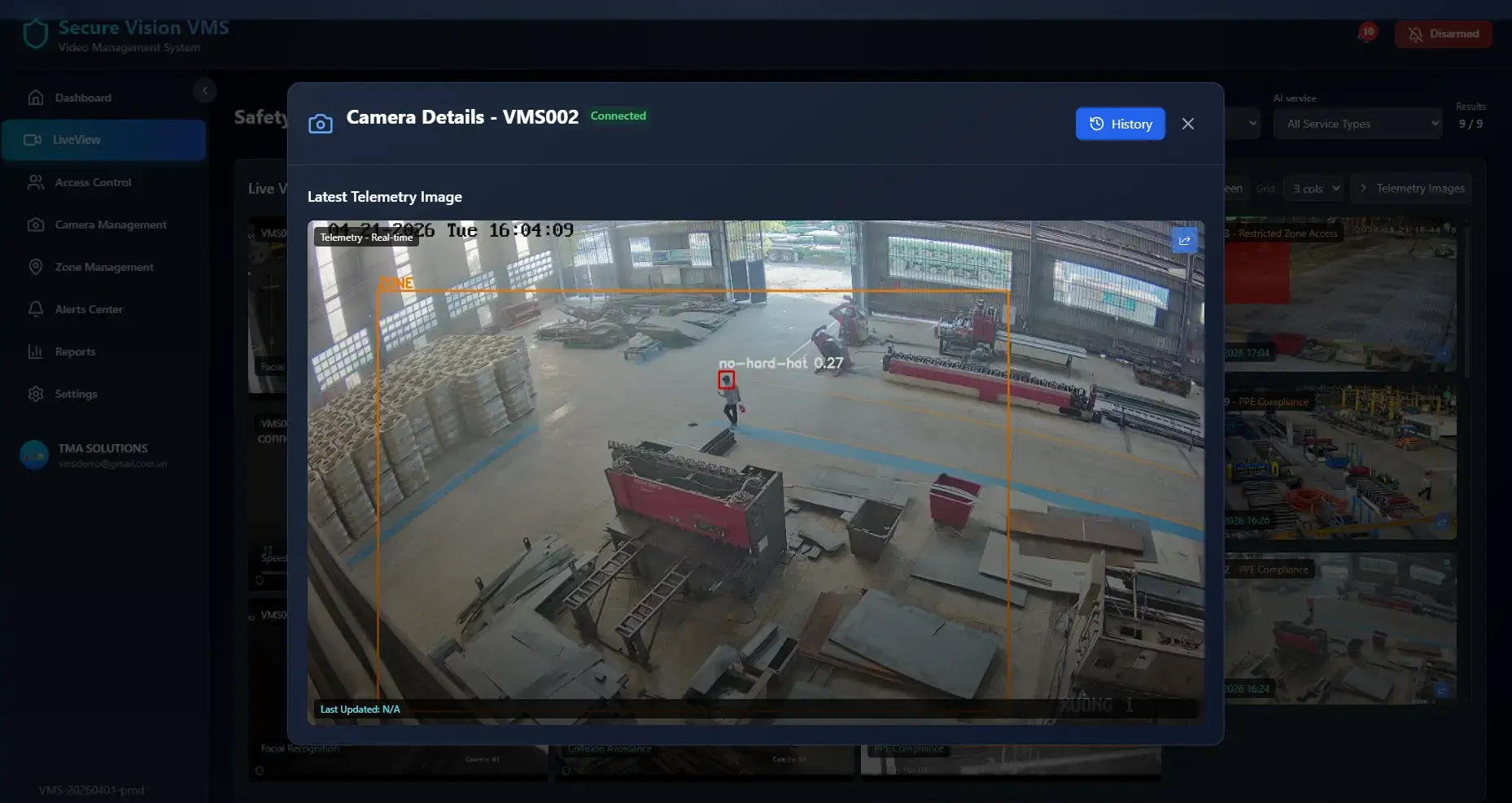Collapse the sidebar with chevron button
Screen dimensions: 1512x803
[205, 90]
